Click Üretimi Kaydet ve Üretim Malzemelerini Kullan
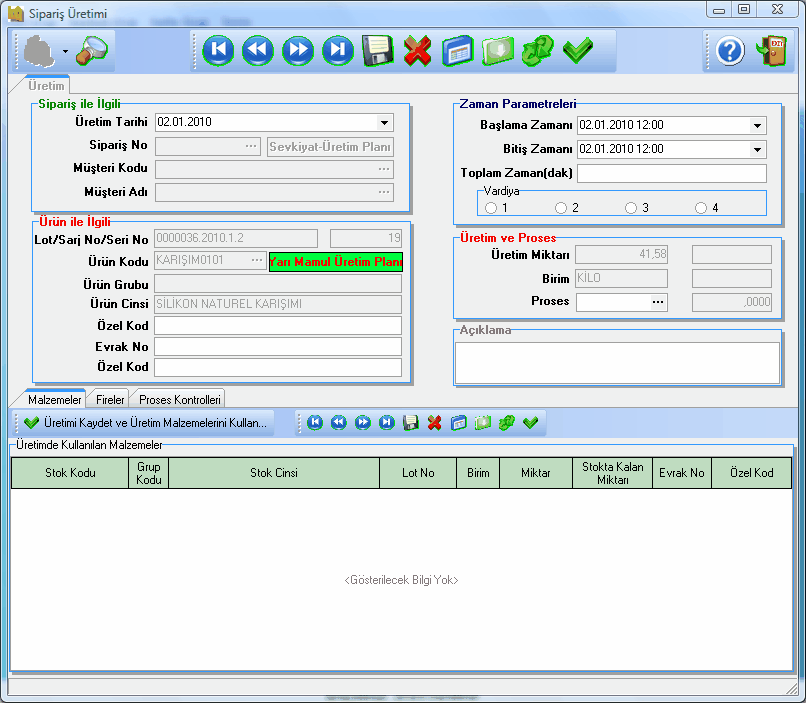This screenshot has height=703, width=806. [146, 423]
